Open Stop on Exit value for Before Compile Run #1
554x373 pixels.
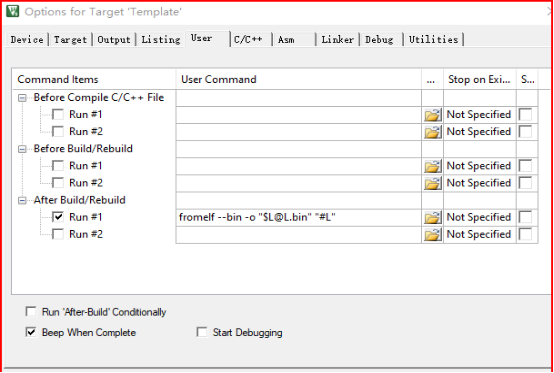click(x=479, y=115)
